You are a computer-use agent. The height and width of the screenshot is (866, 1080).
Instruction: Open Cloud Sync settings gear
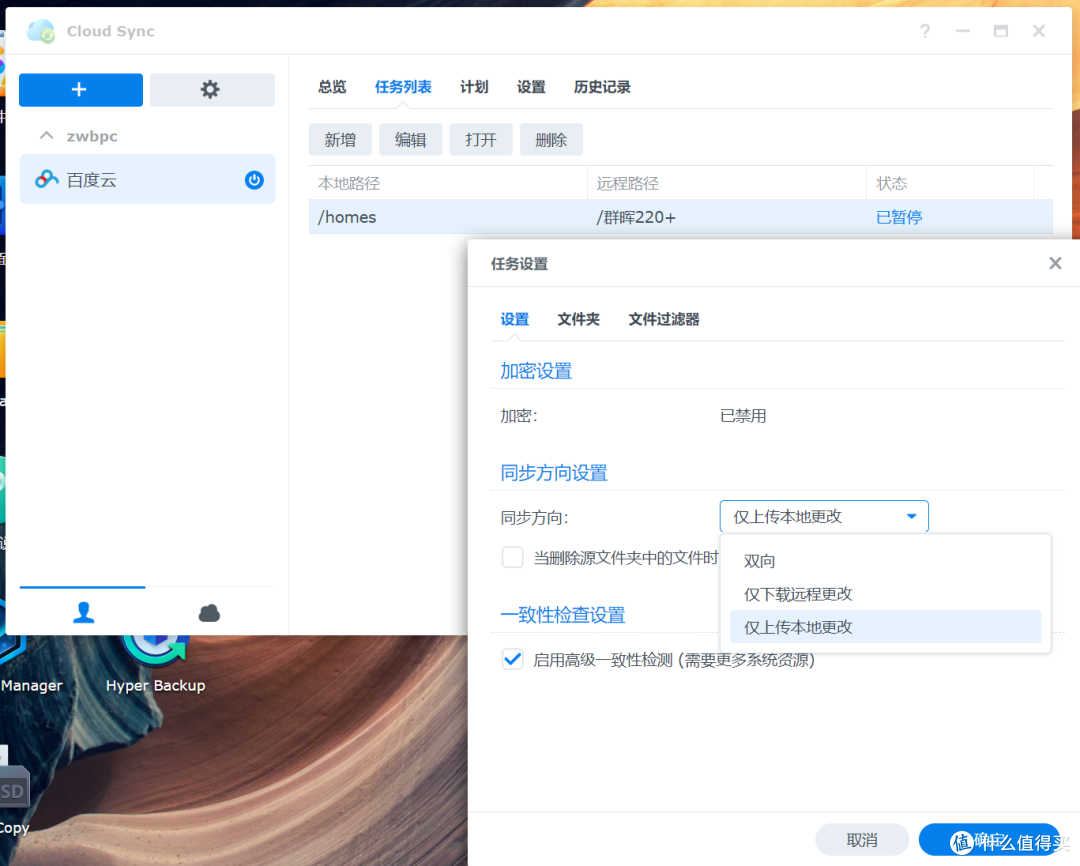point(211,90)
